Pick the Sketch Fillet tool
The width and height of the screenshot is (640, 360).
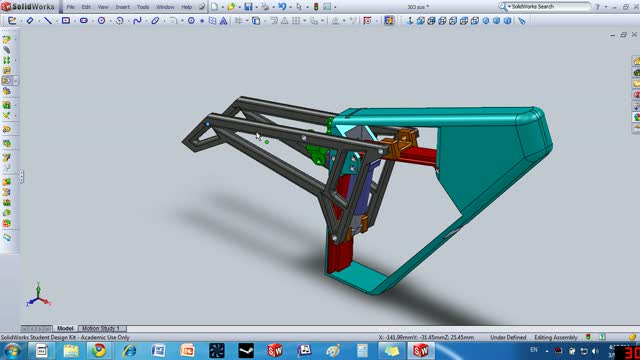pyautogui.click(x=173, y=20)
